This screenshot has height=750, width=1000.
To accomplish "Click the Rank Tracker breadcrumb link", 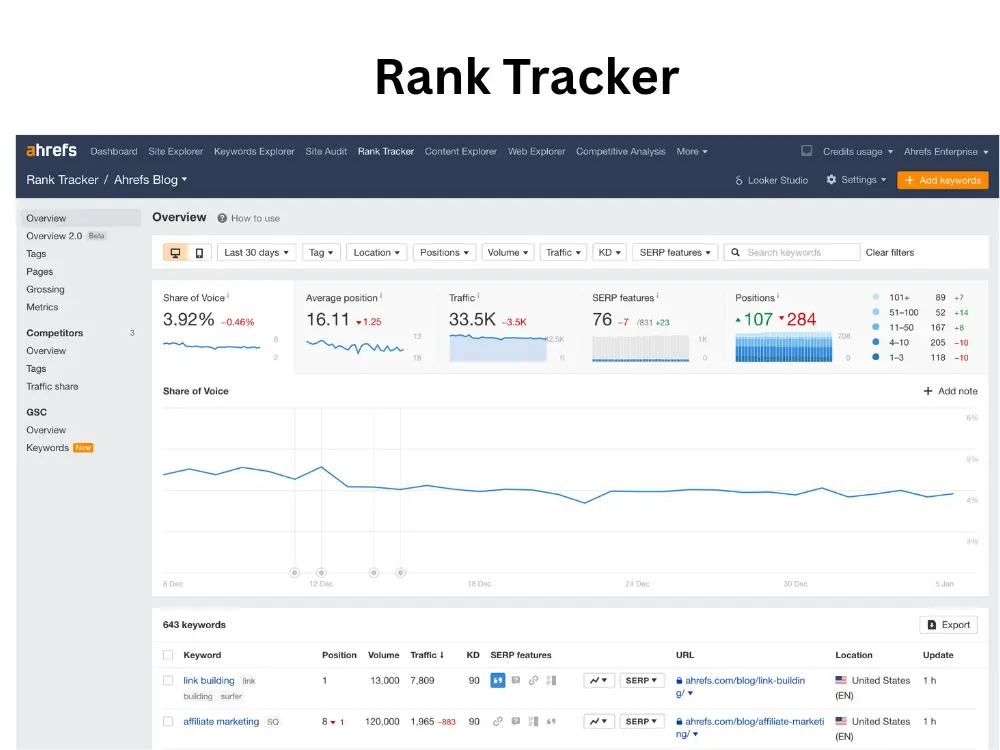I will 62,180.
